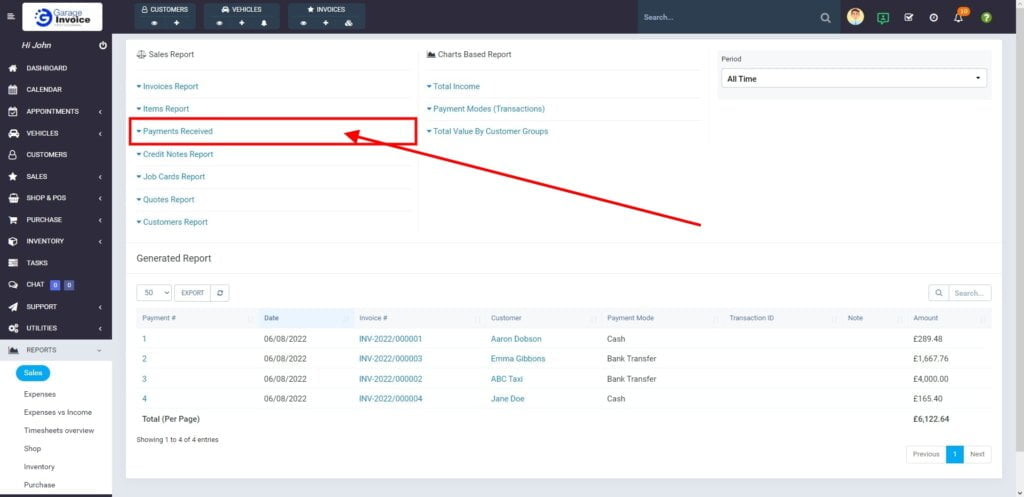Open the green customer chat icon
This screenshot has width=1024, height=497.
pos(883,18)
